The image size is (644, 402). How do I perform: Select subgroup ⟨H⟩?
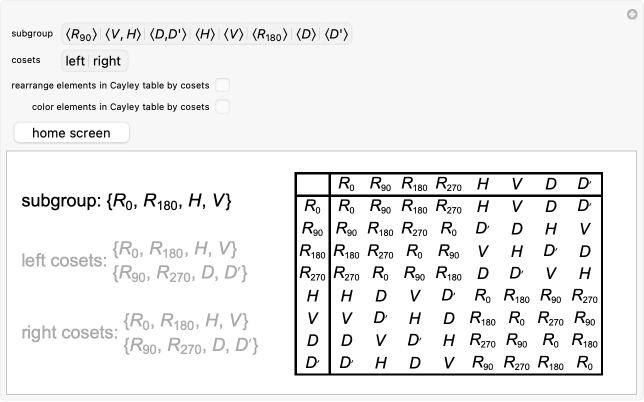point(203,35)
